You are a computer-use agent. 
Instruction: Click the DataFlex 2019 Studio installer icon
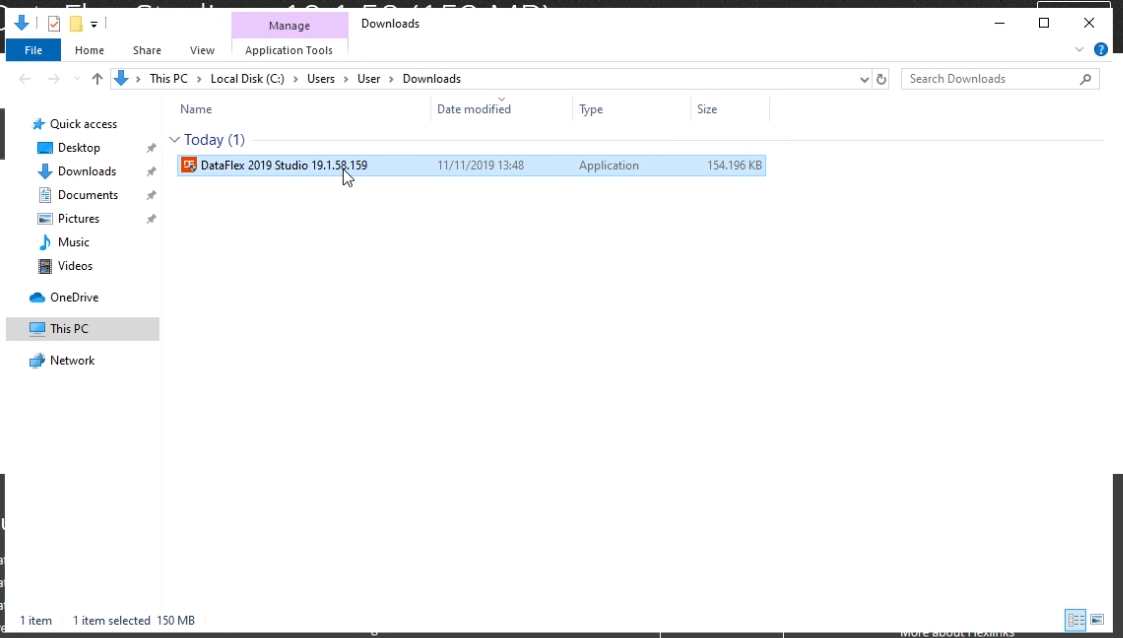[189, 165]
